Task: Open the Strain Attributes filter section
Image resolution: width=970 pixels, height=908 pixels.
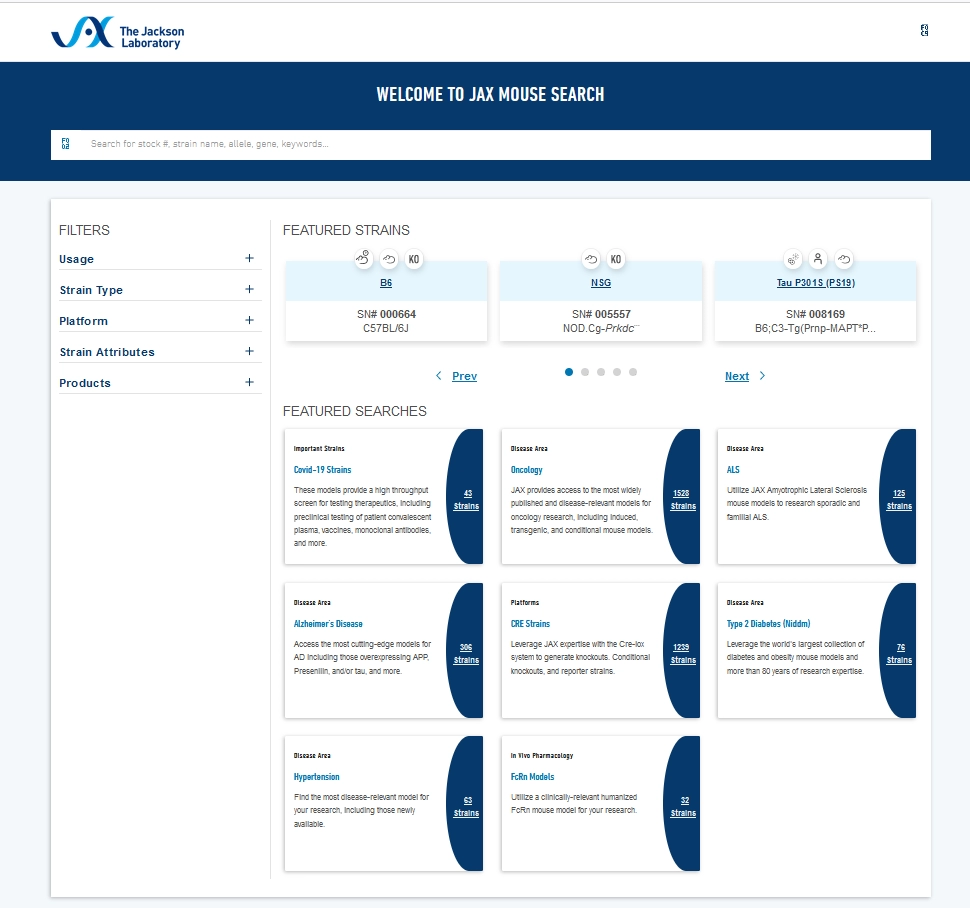Action: (249, 352)
